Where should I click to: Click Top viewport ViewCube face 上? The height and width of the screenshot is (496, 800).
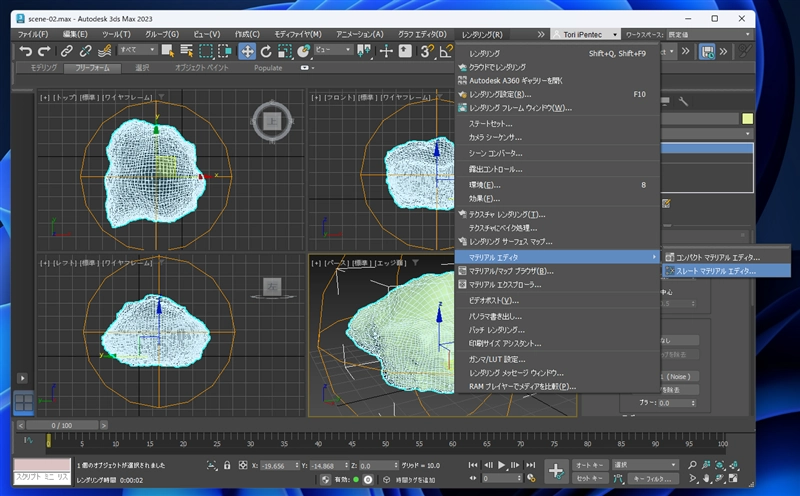(x=272, y=121)
